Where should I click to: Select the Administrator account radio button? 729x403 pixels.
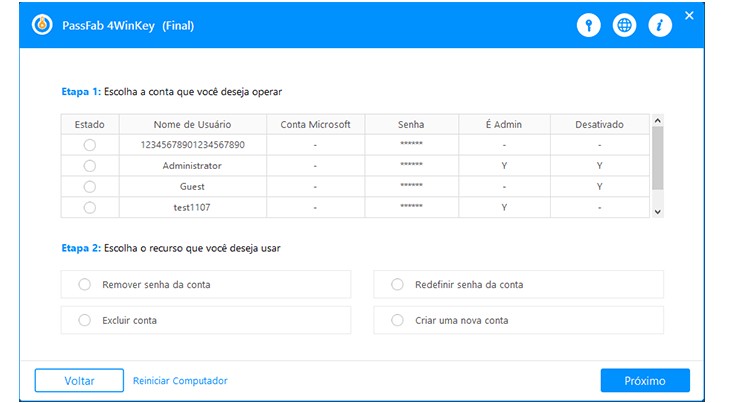(90, 166)
